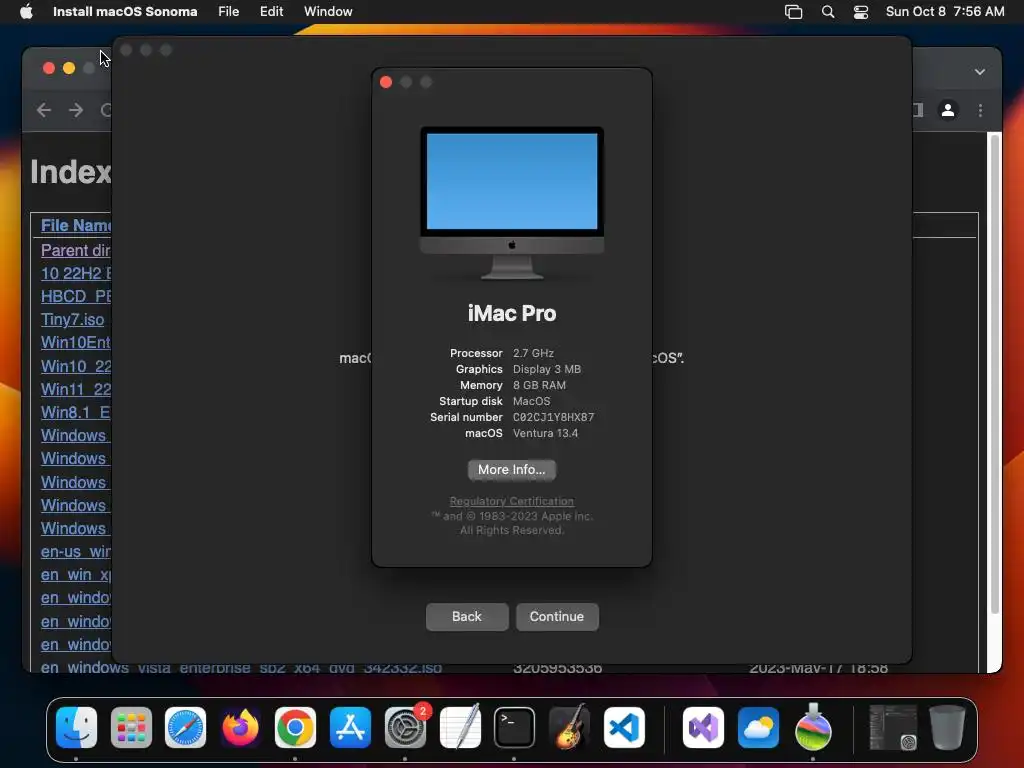Viewport: 1024px width, 768px height.
Task: Click the Continue button in installer
Action: [x=556, y=616]
